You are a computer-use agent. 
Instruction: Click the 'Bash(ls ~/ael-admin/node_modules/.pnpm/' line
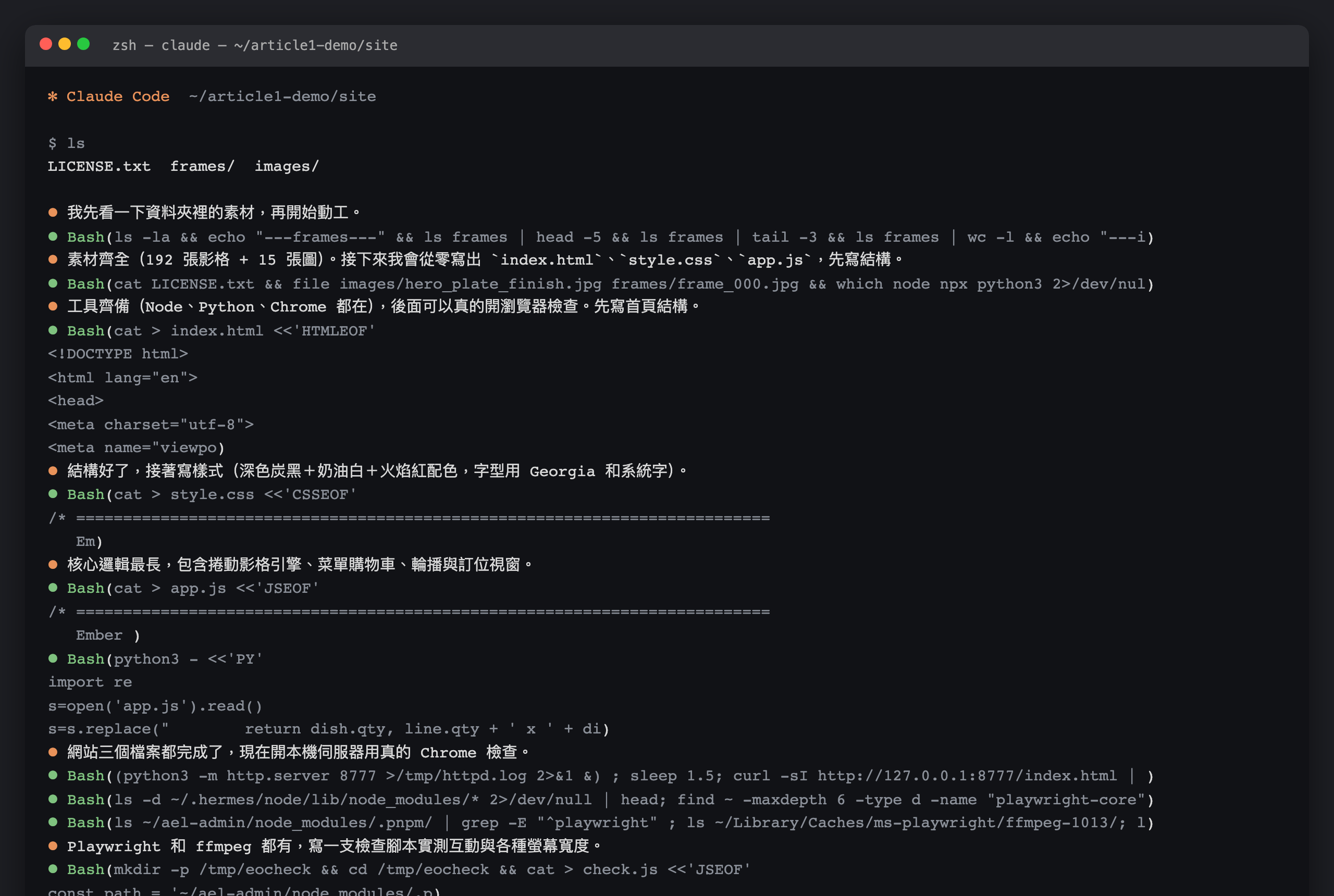click(x=601, y=822)
